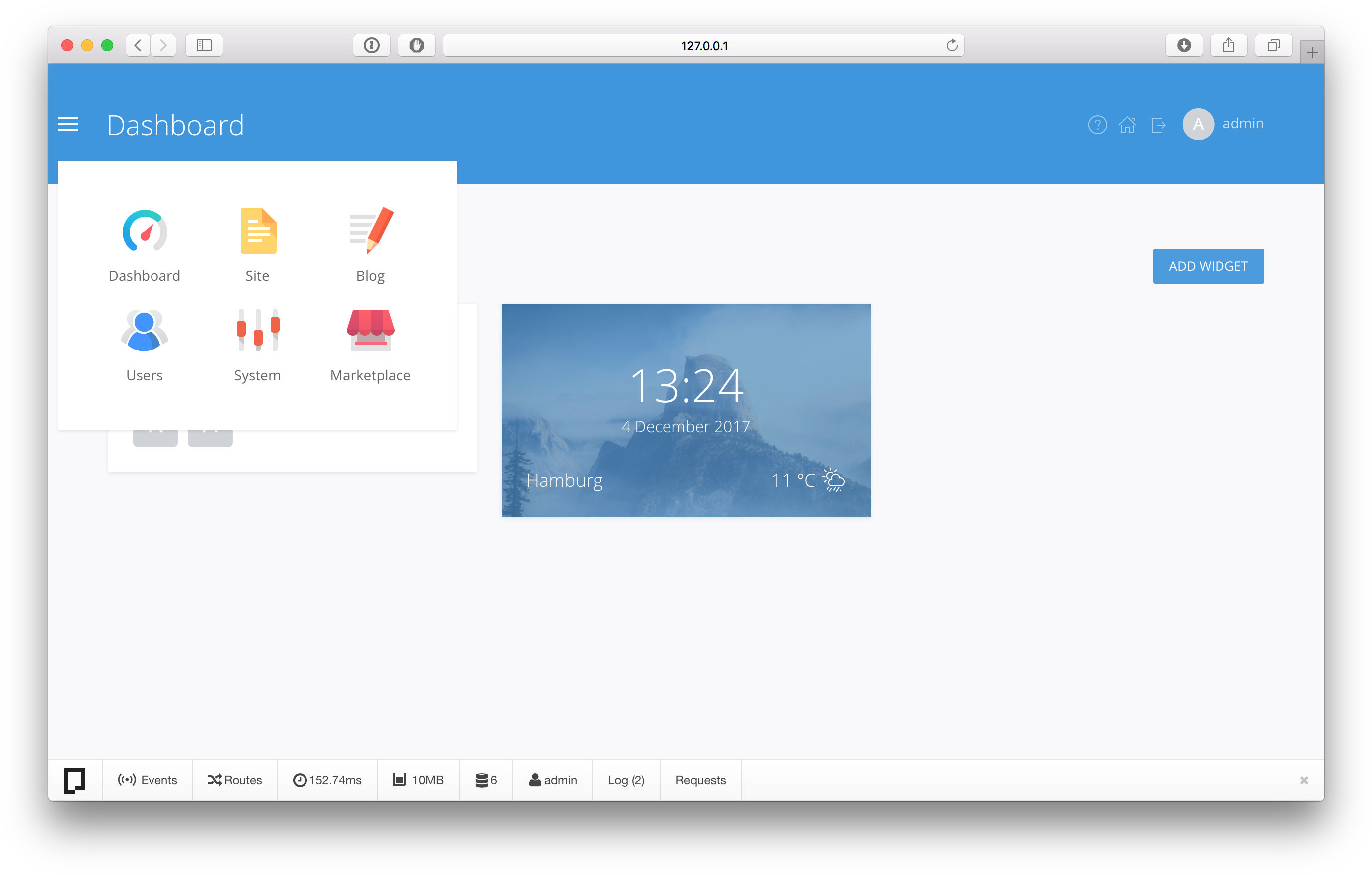Open the Events tab in debug bar
This screenshot has height=875, width=1372.
[147, 780]
